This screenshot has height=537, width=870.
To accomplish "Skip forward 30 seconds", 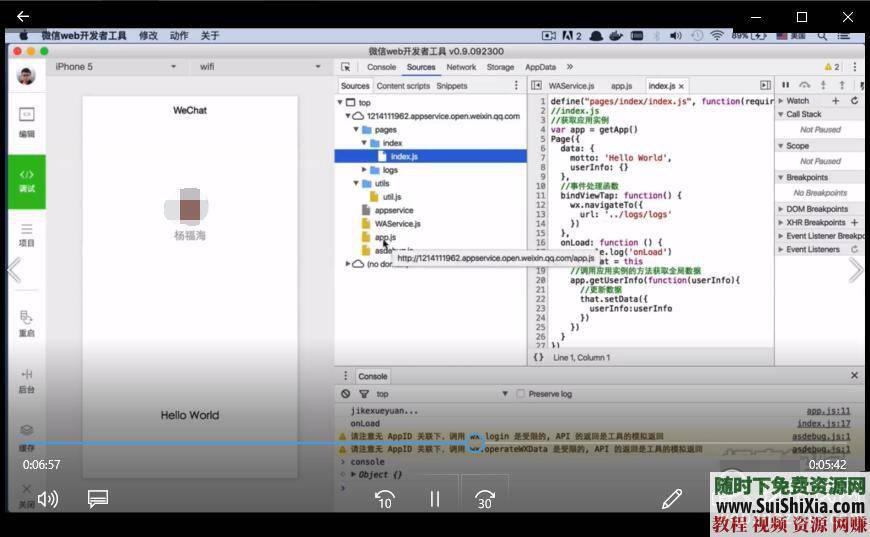I will pos(485,498).
